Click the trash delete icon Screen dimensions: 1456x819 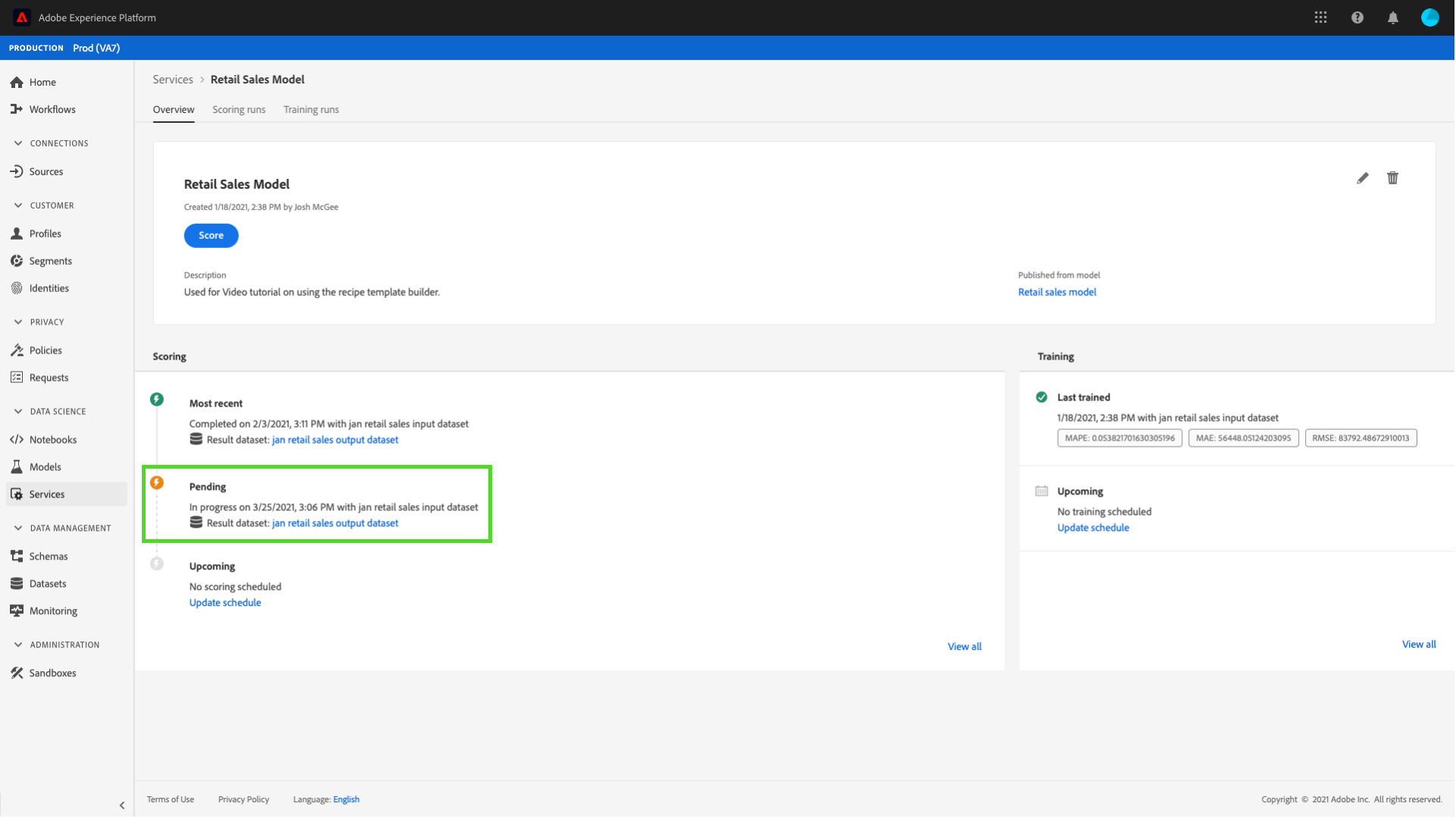click(x=1392, y=178)
